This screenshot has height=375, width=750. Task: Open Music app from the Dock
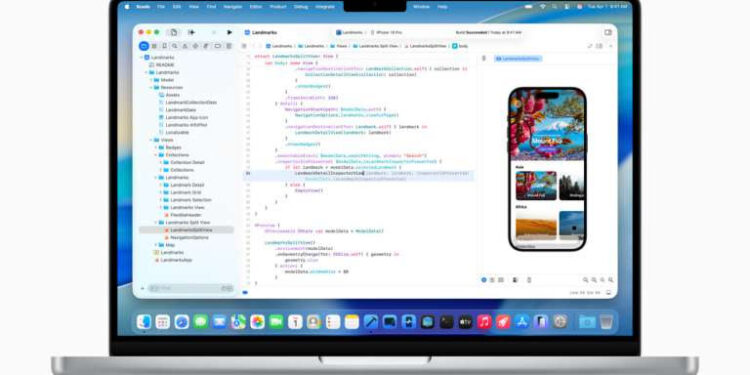[484, 321]
